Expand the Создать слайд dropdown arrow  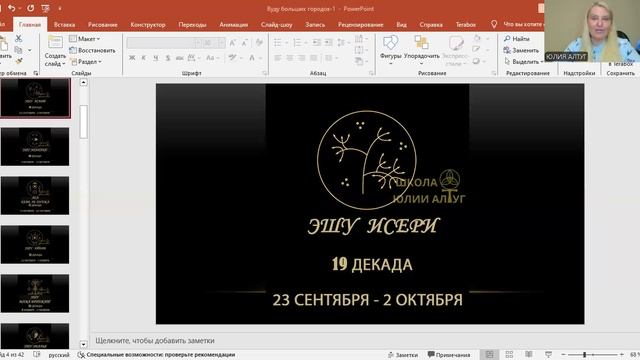pos(64,64)
